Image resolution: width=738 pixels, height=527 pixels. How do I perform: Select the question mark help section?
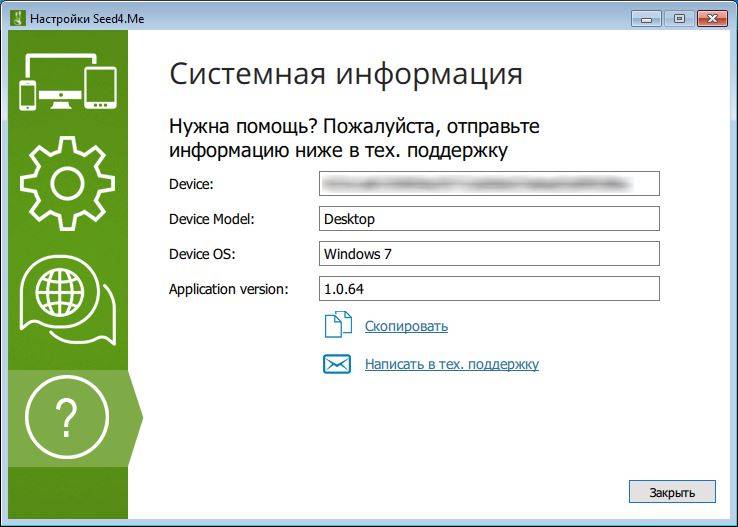(x=67, y=417)
